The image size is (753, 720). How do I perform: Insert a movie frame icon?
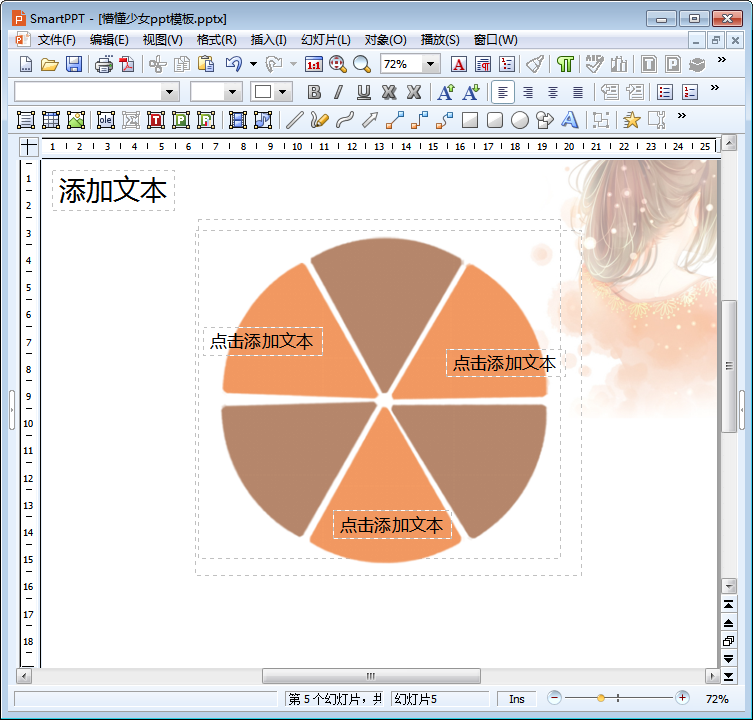click(238, 120)
